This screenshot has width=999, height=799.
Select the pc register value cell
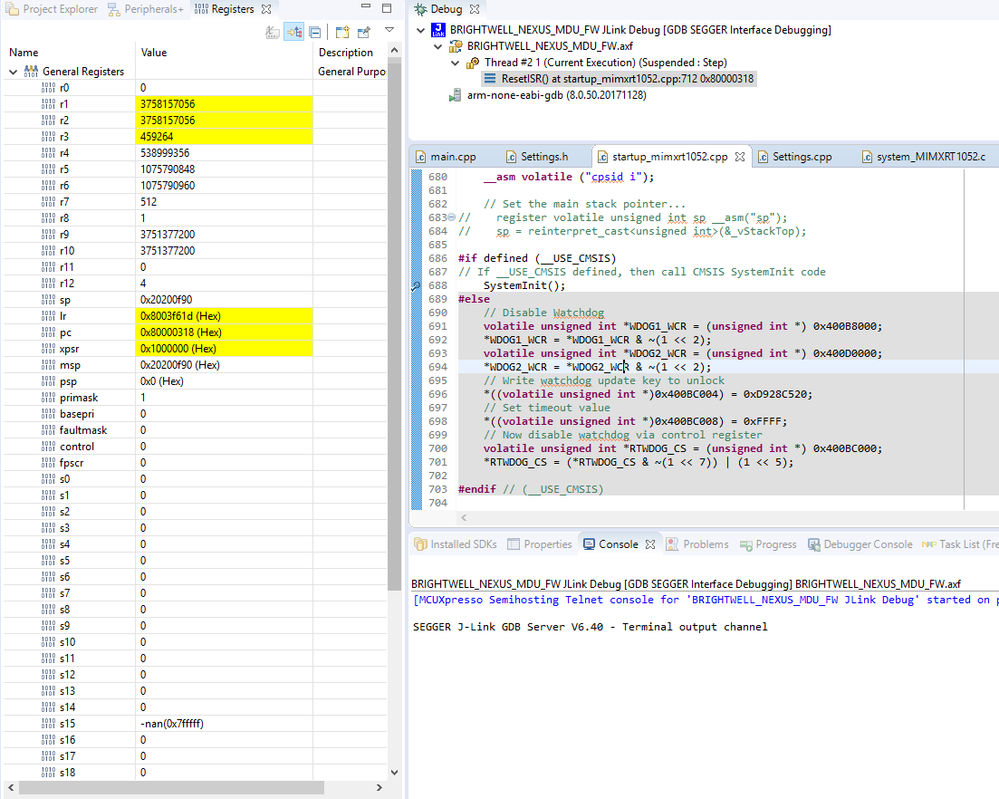click(x=224, y=333)
